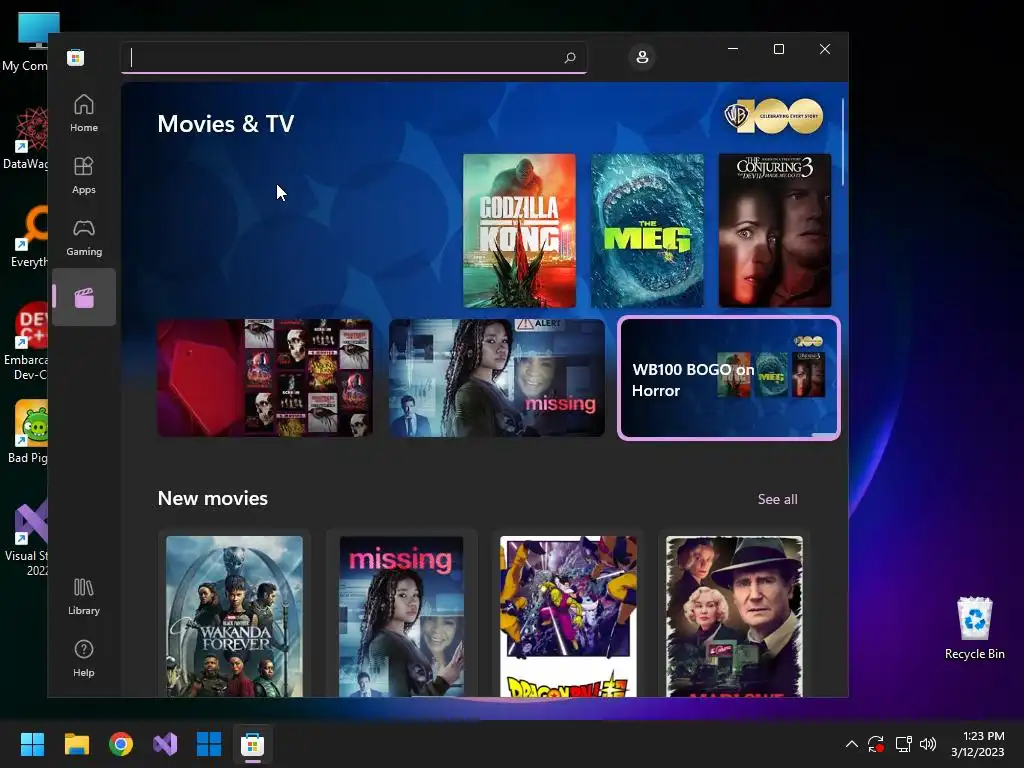Click the Store page vertical scrollbar
The width and height of the screenshot is (1024, 768).
[843, 142]
